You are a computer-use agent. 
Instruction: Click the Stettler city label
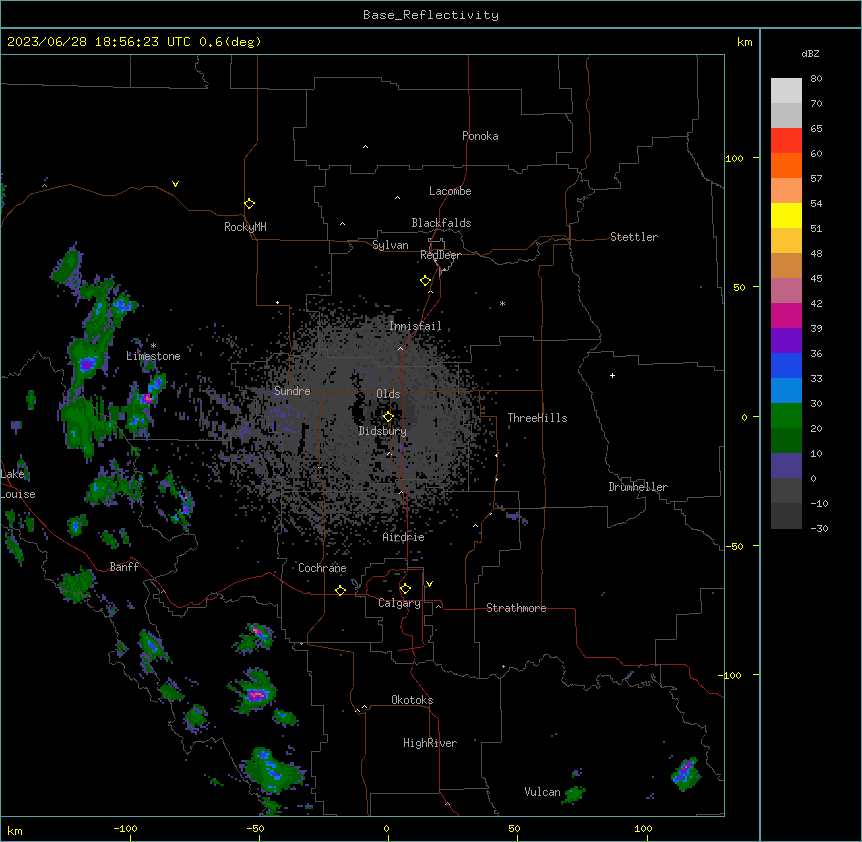633,237
